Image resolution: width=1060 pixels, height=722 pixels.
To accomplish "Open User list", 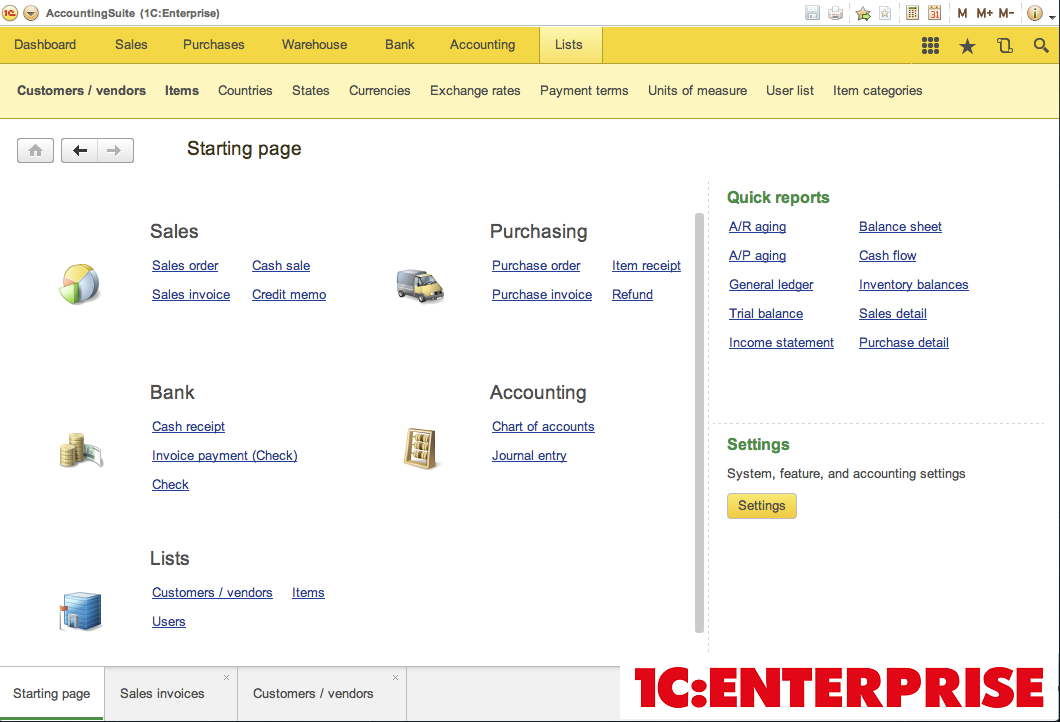I will pos(790,91).
